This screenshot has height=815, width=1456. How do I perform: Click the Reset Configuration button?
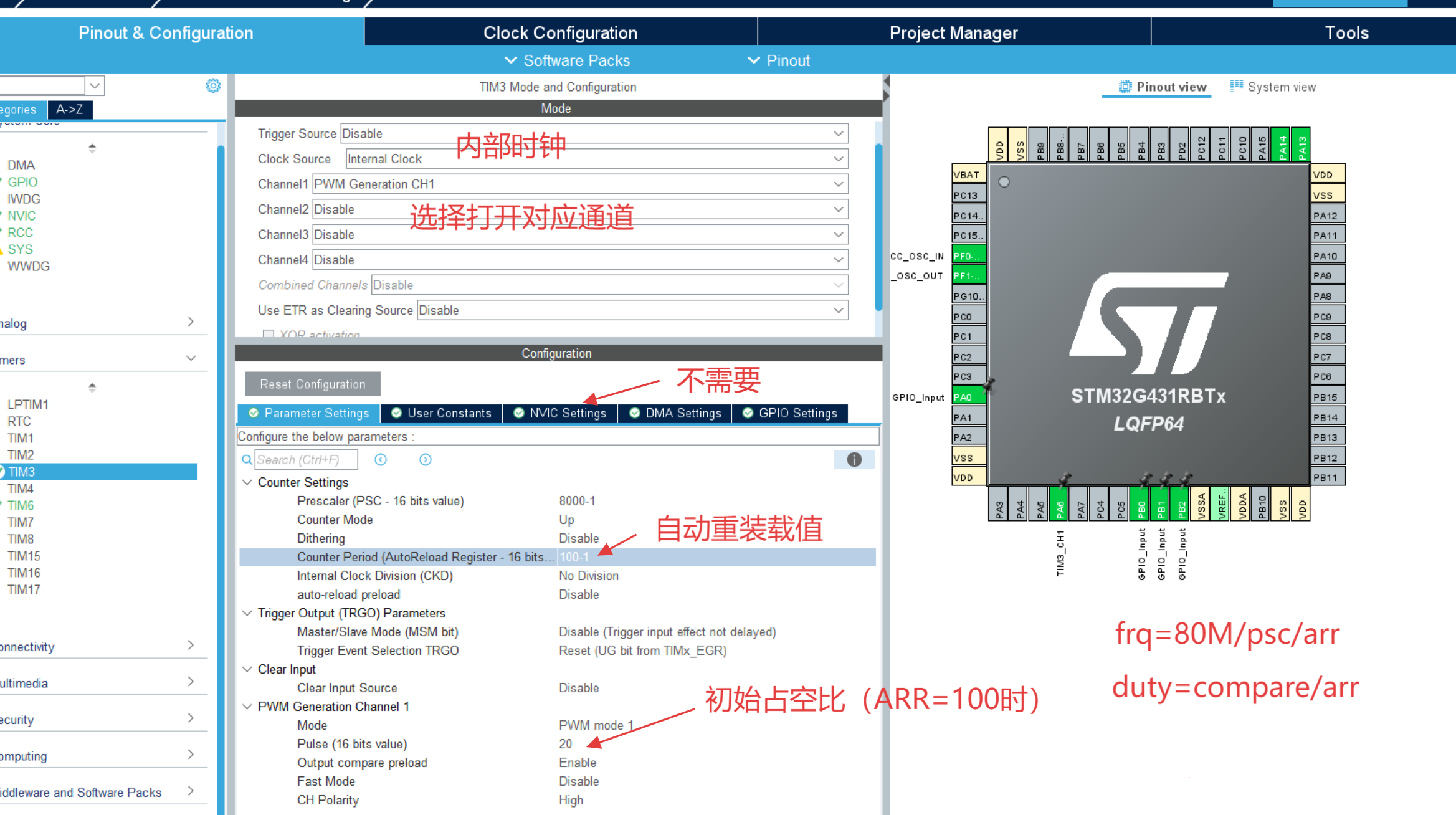(x=312, y=384)
